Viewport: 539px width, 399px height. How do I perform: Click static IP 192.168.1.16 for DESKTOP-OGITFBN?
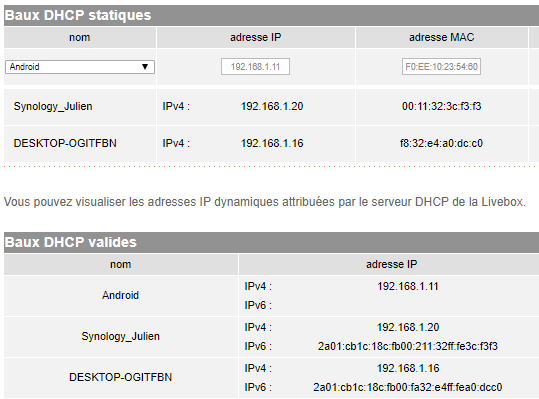click(x=272, y=143)
